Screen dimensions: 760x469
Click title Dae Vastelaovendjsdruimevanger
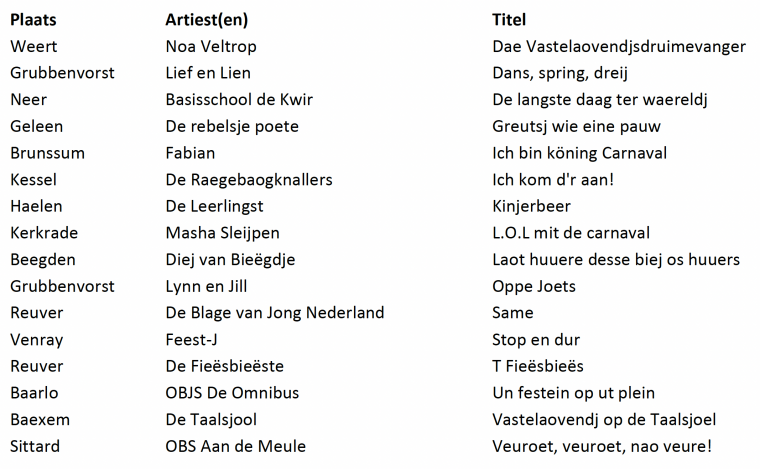[x=619, y=46]
